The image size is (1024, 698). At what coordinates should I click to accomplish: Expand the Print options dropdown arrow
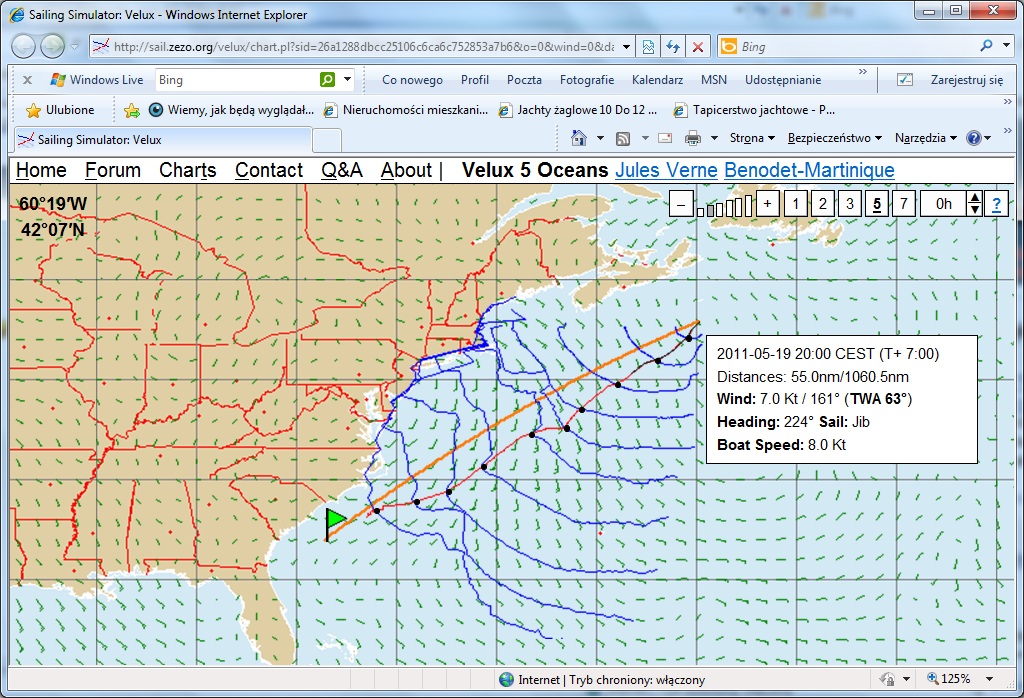(x=714, y=138)
